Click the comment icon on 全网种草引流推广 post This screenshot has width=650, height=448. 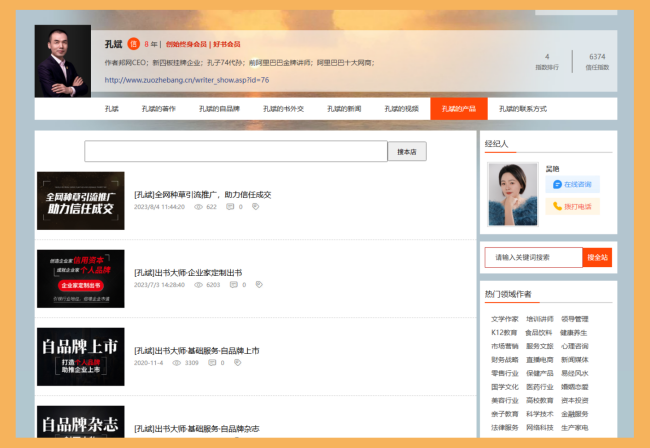pos(231,207)
